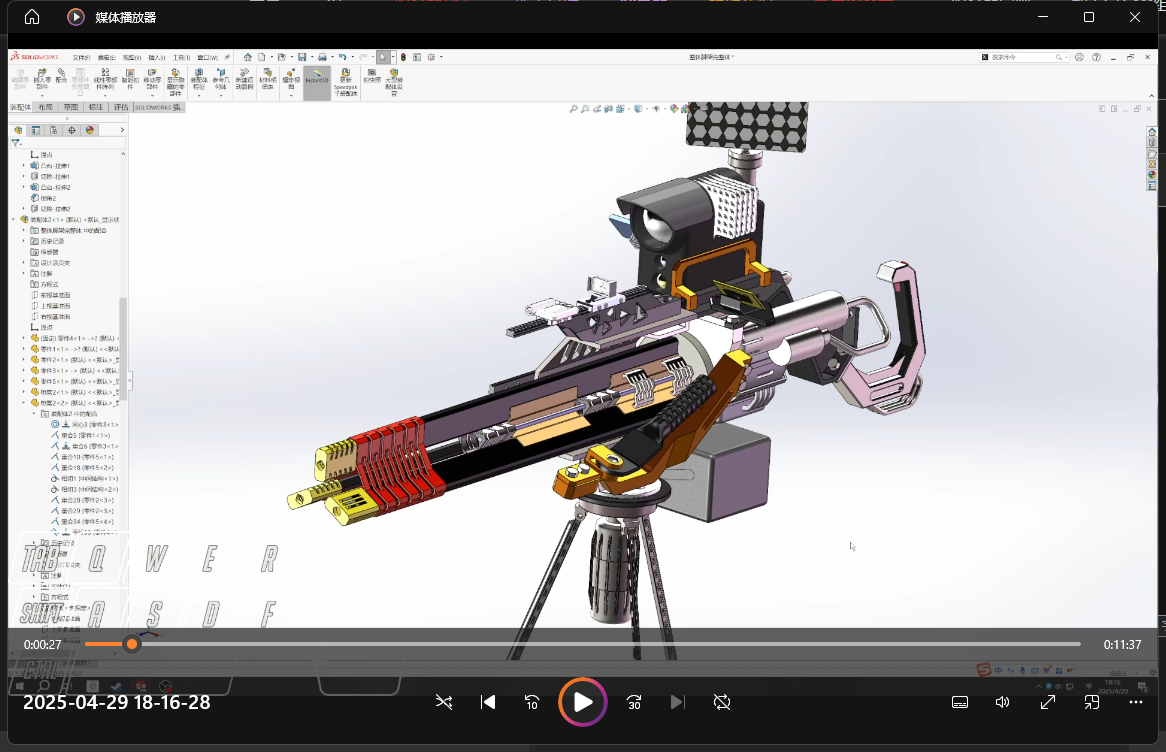The image size is (1166, 752).
Task: Enter full screen with the expand arrows icon
Action: pyautogui.click(x=1047, y=702)
